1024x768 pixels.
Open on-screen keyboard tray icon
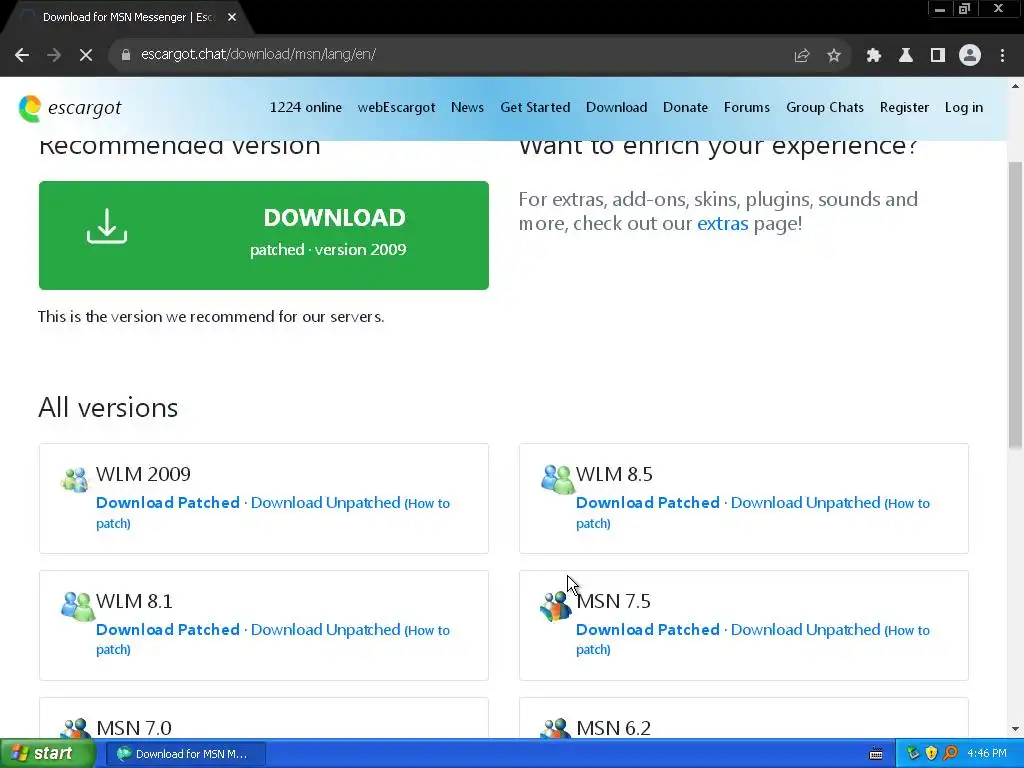click(x=876, y=754)
